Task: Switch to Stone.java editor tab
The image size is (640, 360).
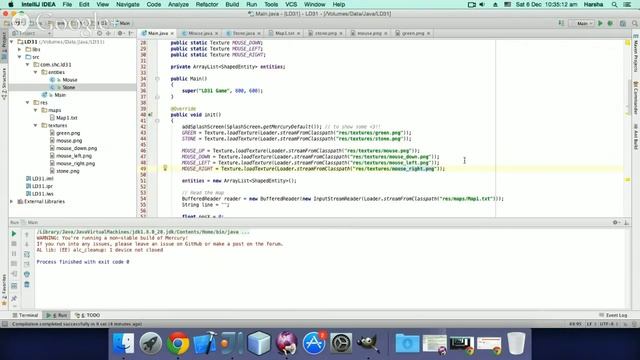Action: (x=244, y=33)
